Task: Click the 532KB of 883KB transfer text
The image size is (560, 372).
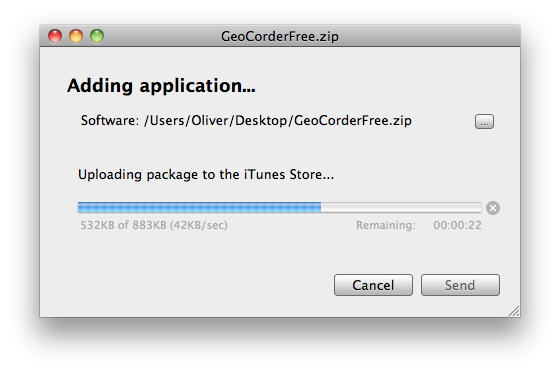Action: pos(123,225)
